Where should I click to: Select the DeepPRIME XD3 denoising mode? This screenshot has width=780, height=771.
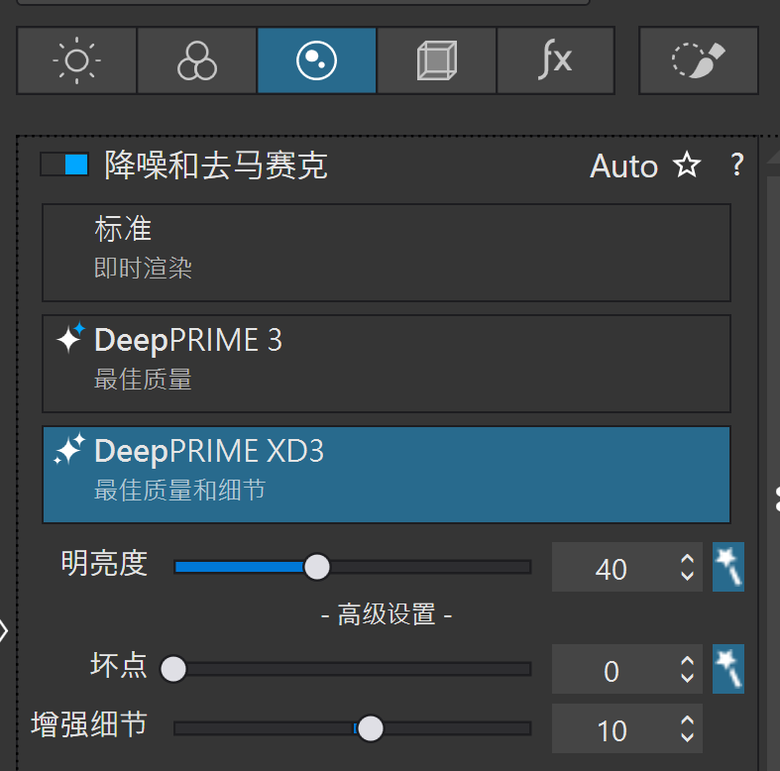click(x=387, y=474)
